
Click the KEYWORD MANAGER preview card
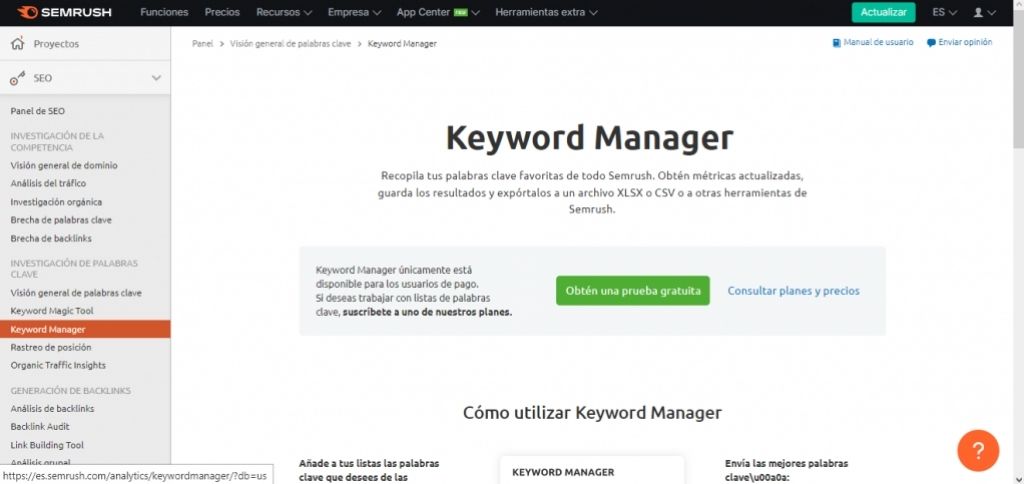click(x=592, y=470)
